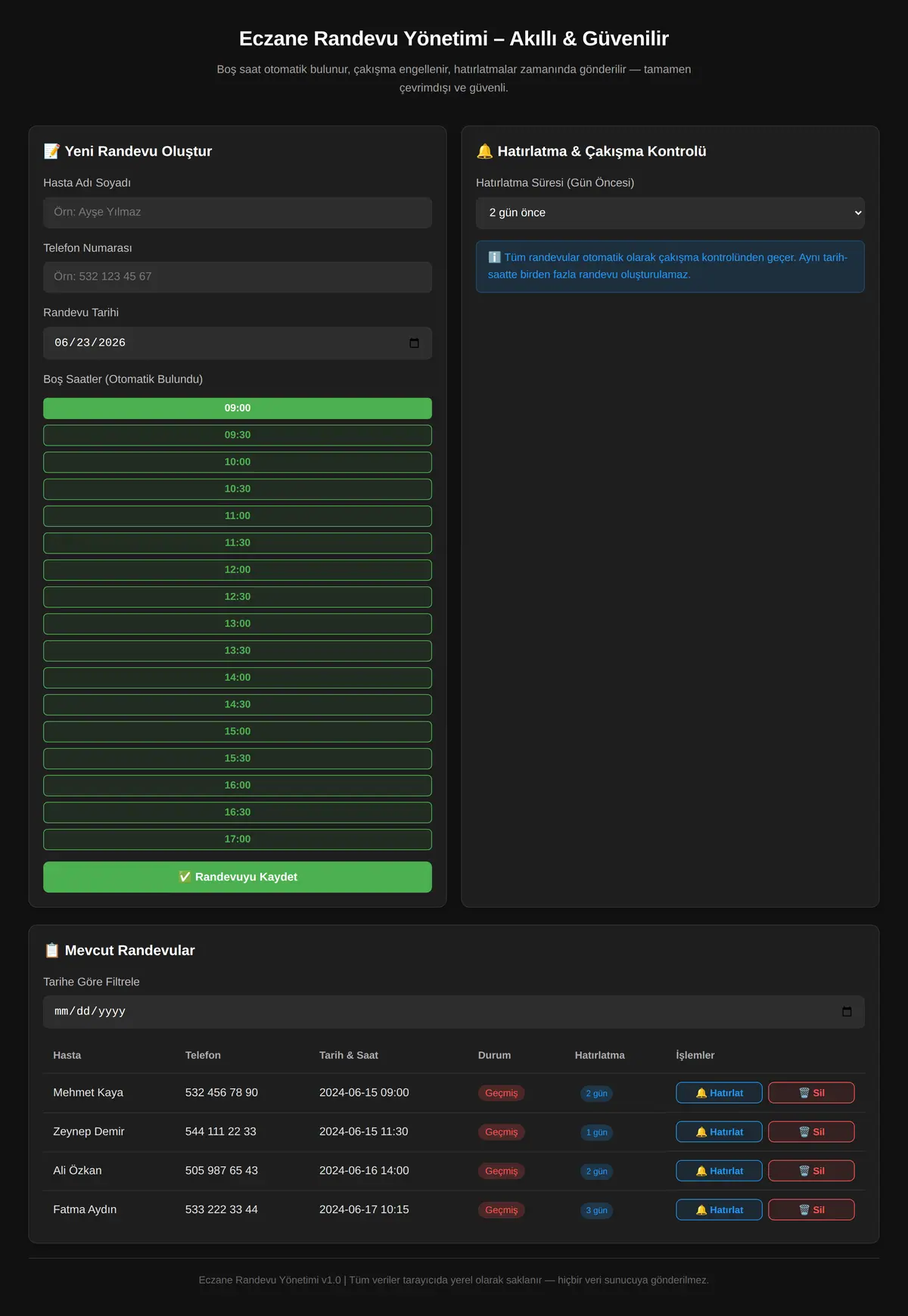
Task: Select the 09:00 time slot
Action: pos(238,408)
